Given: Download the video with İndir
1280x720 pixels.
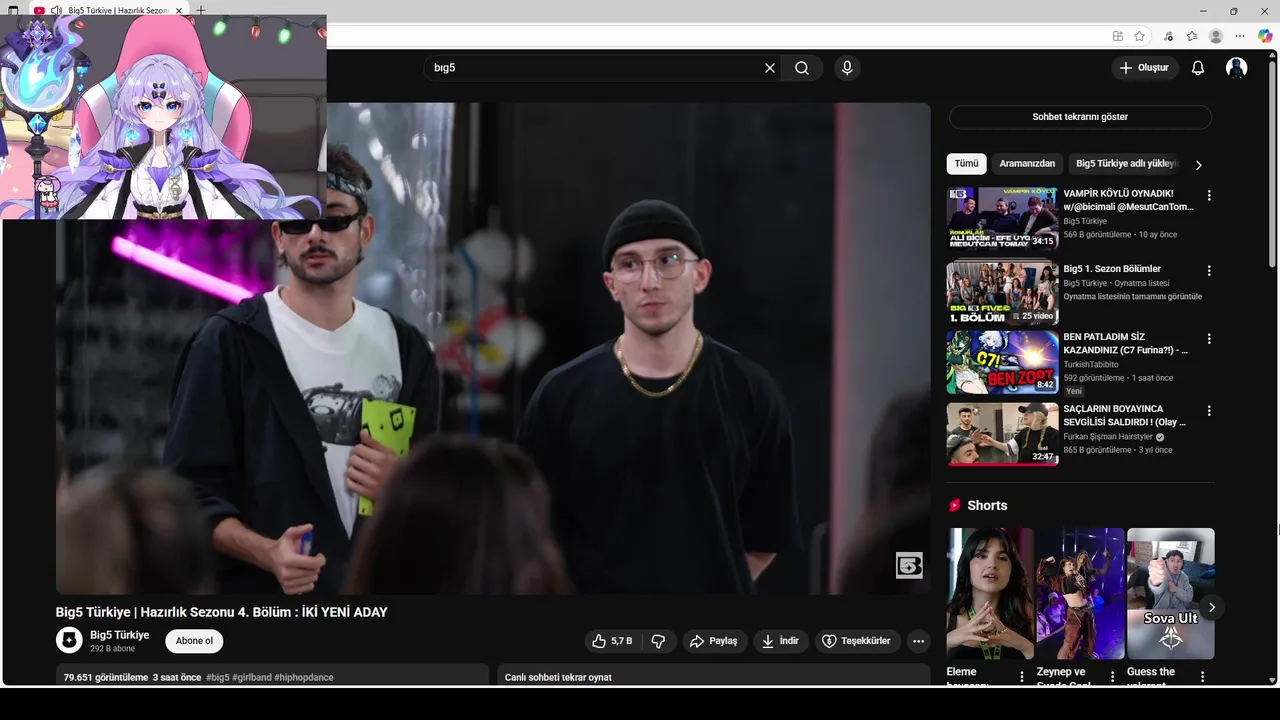Looking at the screenshot, I should click(x=781, y=641).
